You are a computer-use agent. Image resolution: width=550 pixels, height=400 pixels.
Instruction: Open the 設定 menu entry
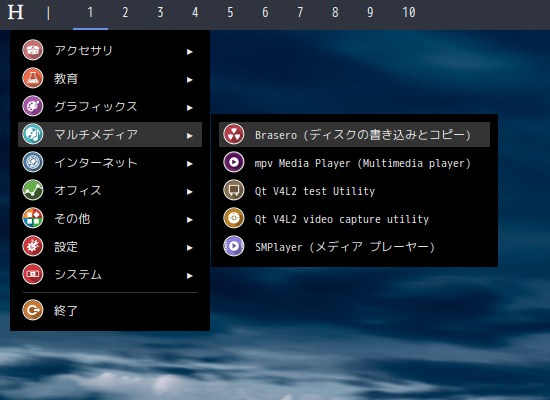tap(110, 246)
